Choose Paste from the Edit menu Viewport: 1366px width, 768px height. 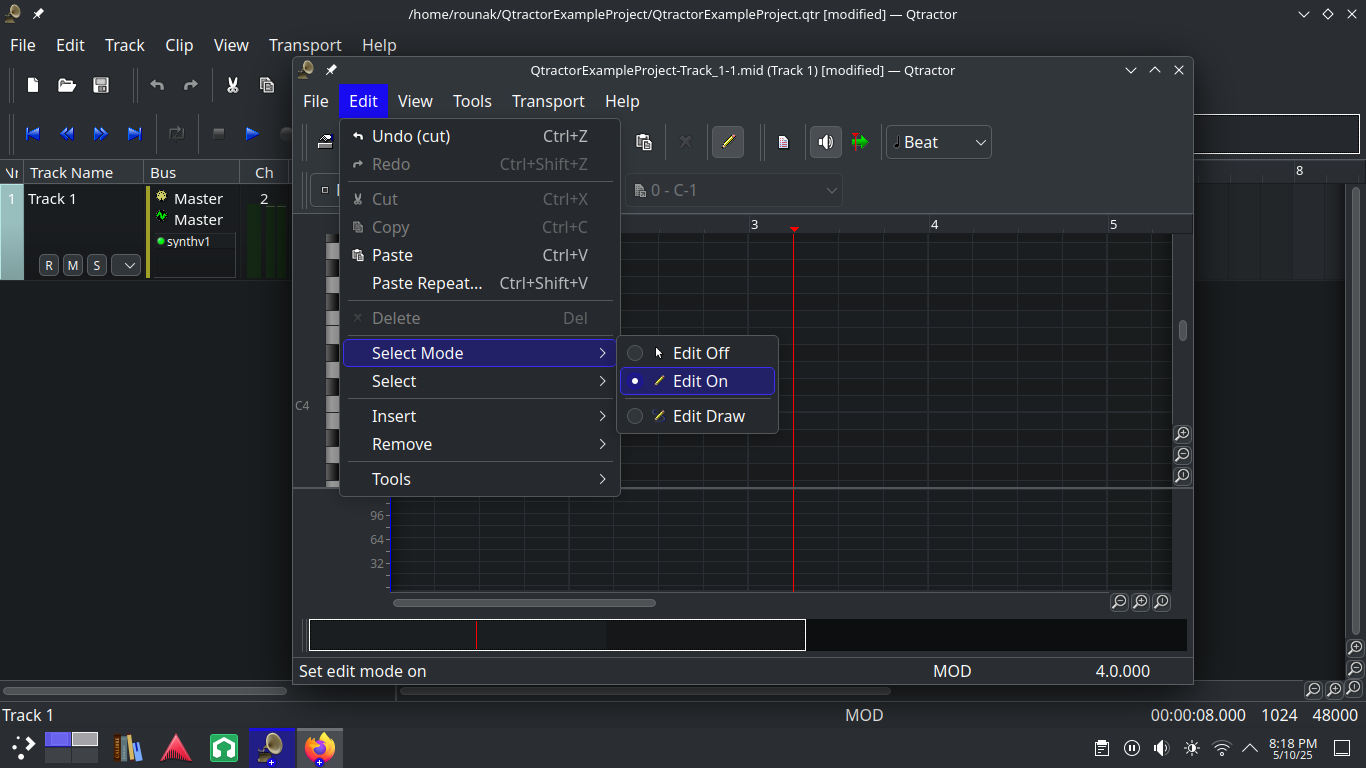pyautogui.click(x=480, y=255)
